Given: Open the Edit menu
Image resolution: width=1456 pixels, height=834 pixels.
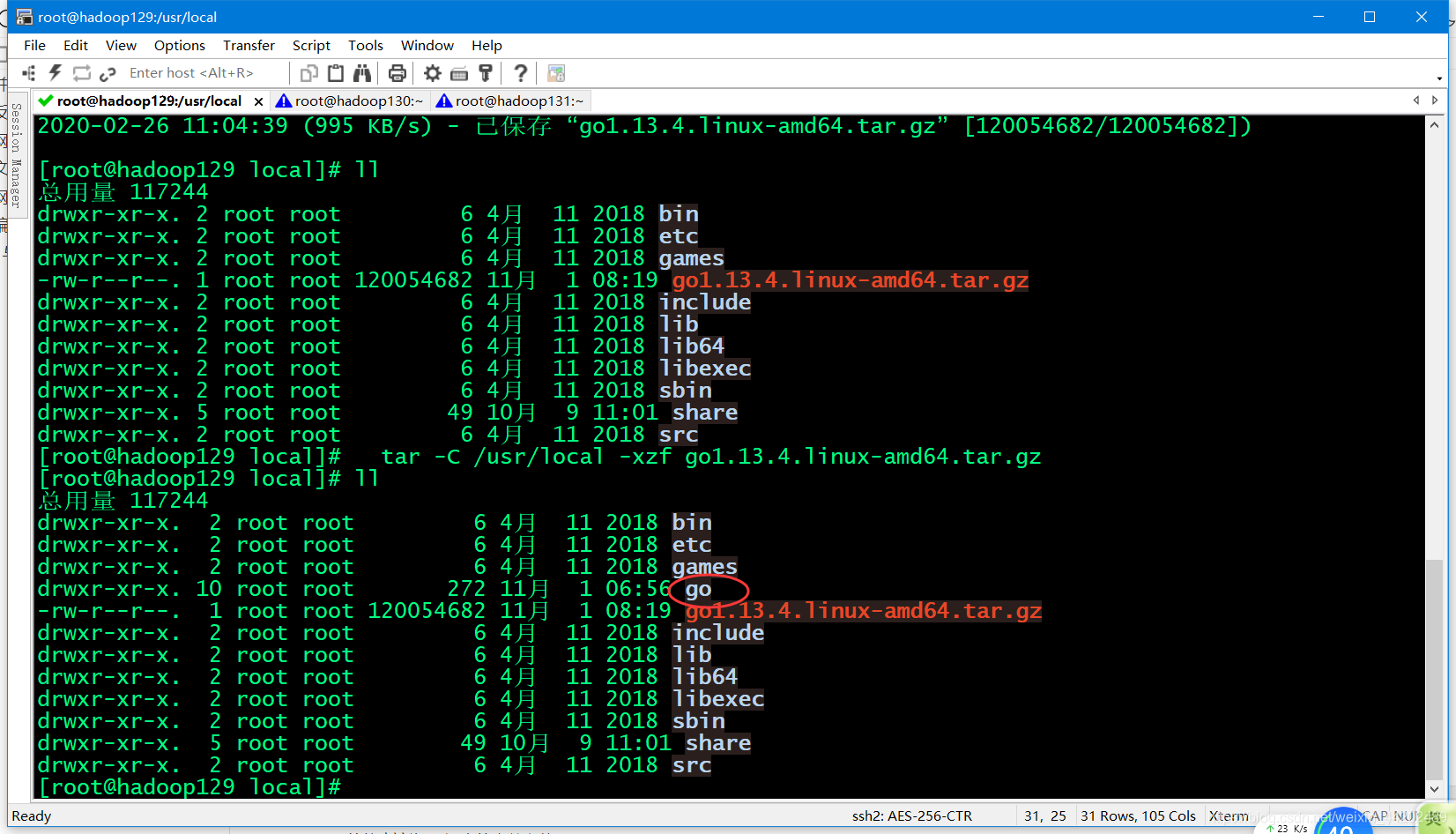Looking at the screenshot, I should coord(76,45).
